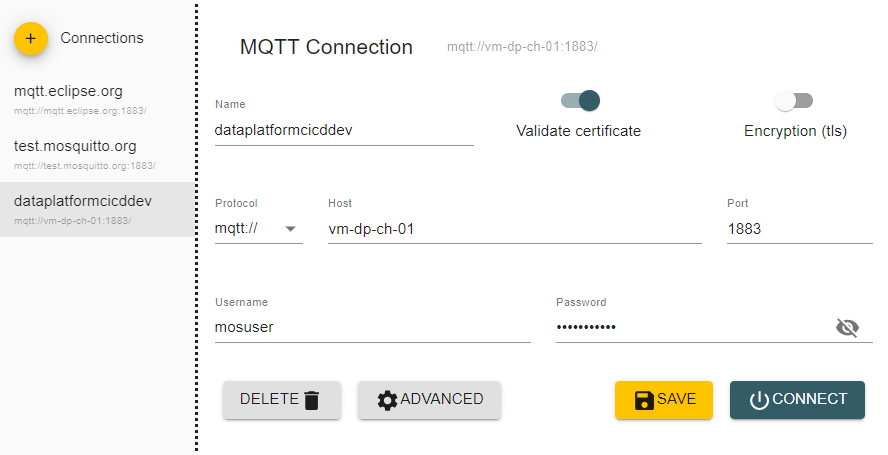Click the power icon on Connect
The width and height of the screenshot is (888, 455).
tap(759, 400)
